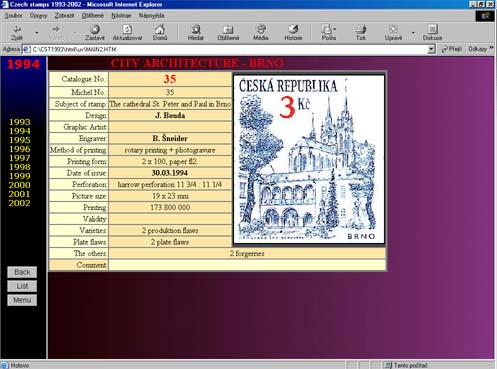Expand the forward history dropdown arrow
Screen dimensions: 497x369
click(x=75, y=33)
